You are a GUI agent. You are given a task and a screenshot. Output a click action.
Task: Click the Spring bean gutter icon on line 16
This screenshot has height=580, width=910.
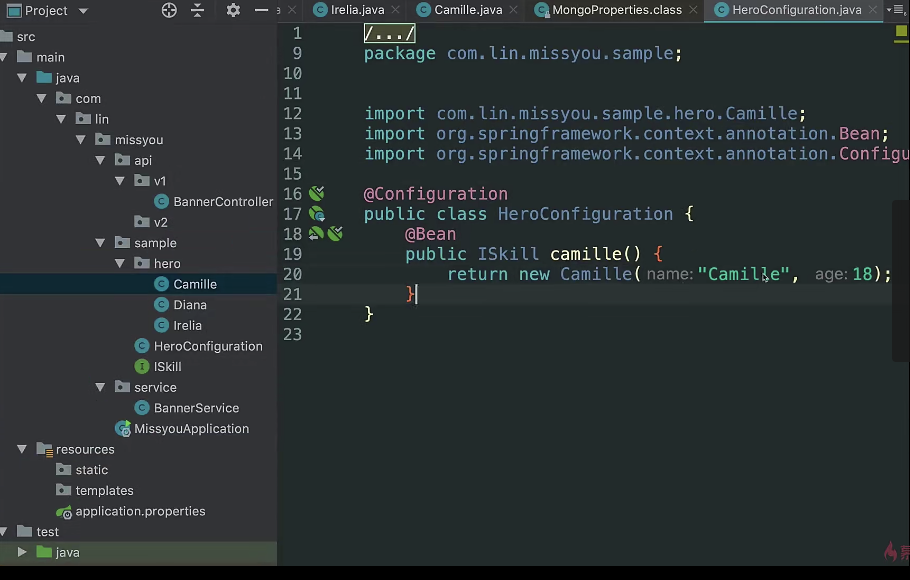[316, 193]
